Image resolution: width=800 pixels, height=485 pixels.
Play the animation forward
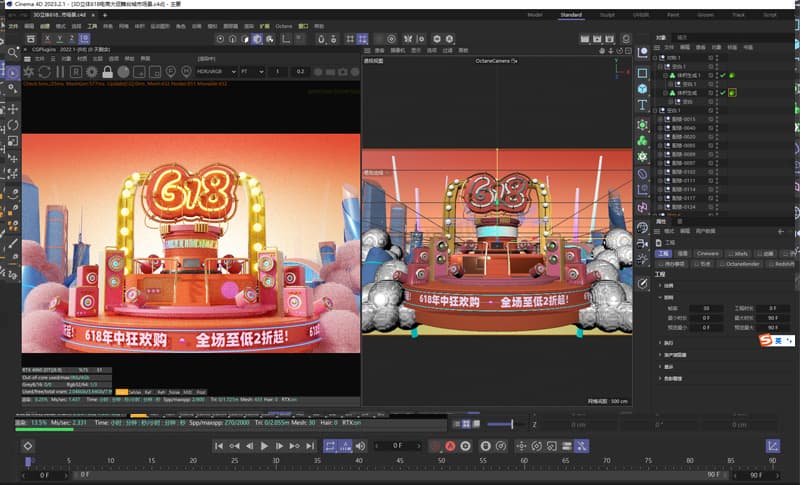264,446
